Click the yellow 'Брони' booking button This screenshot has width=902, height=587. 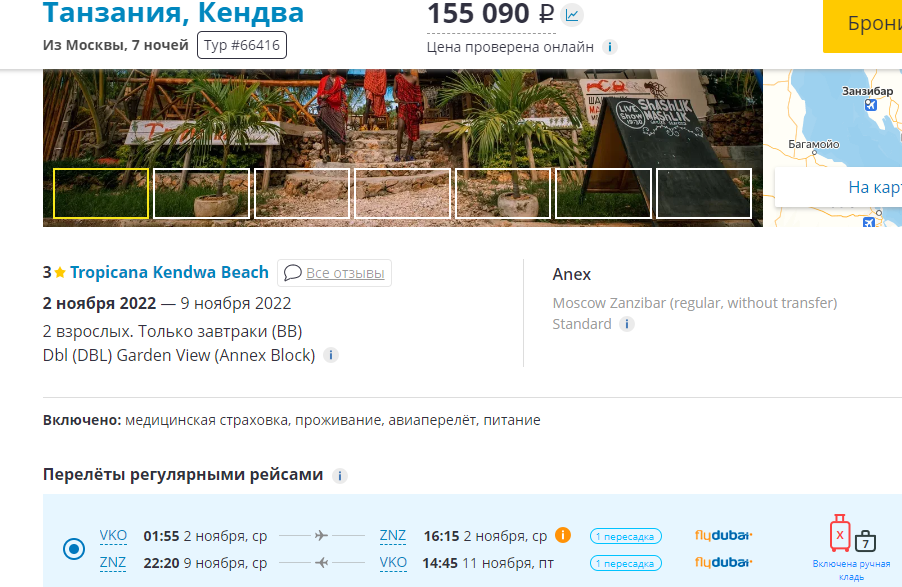(862, 26)
